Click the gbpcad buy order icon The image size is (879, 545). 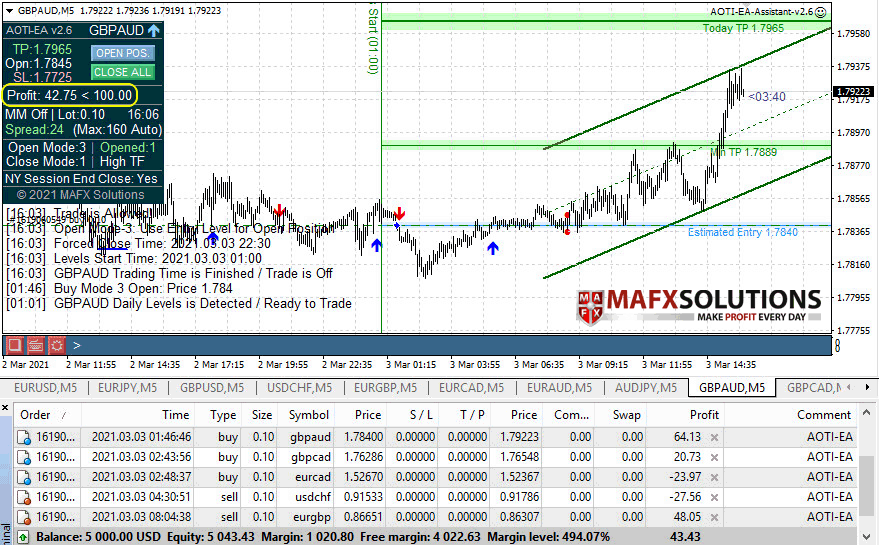(x=24, y=457)
